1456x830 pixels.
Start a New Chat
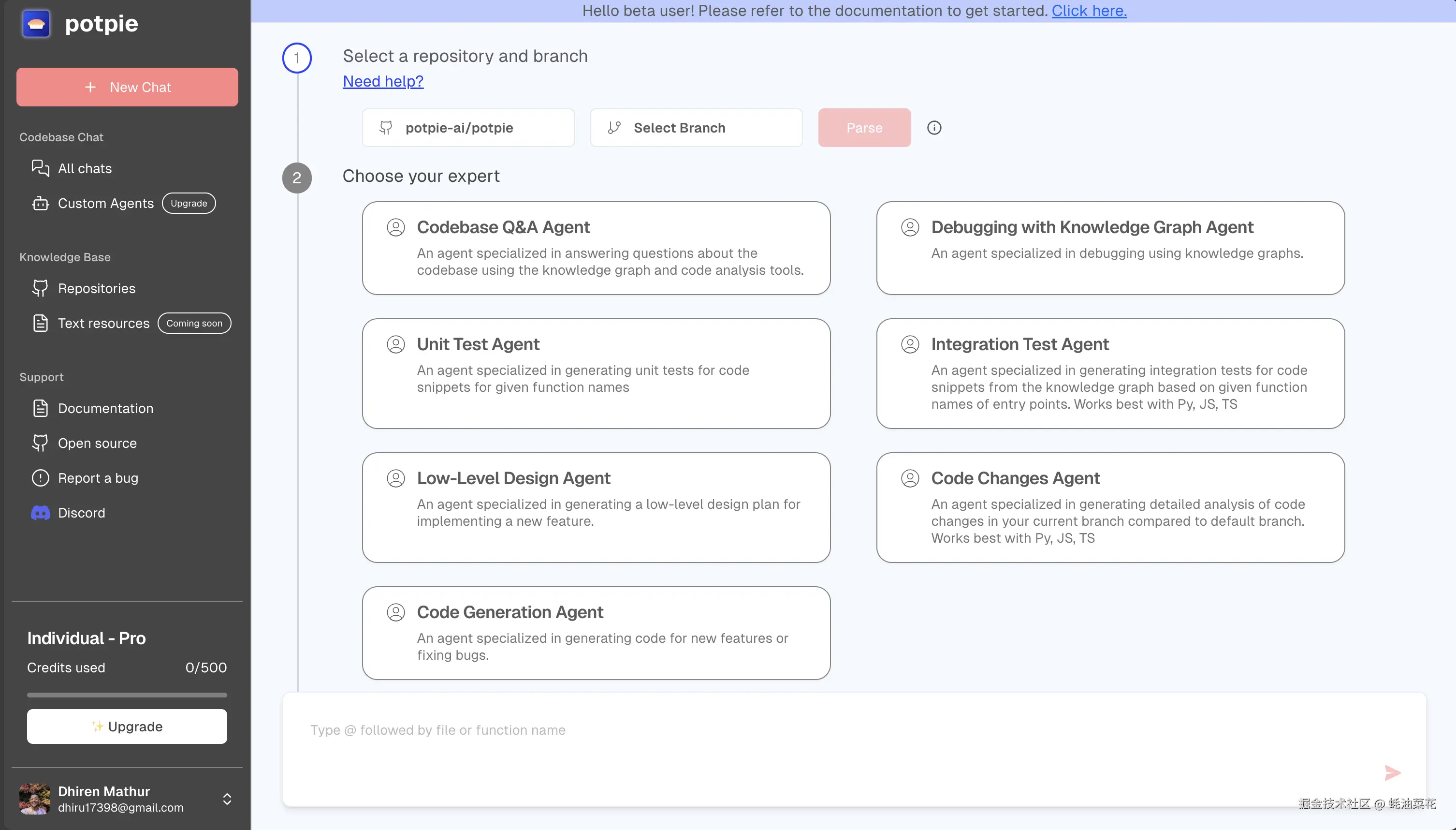pos(127,87)
